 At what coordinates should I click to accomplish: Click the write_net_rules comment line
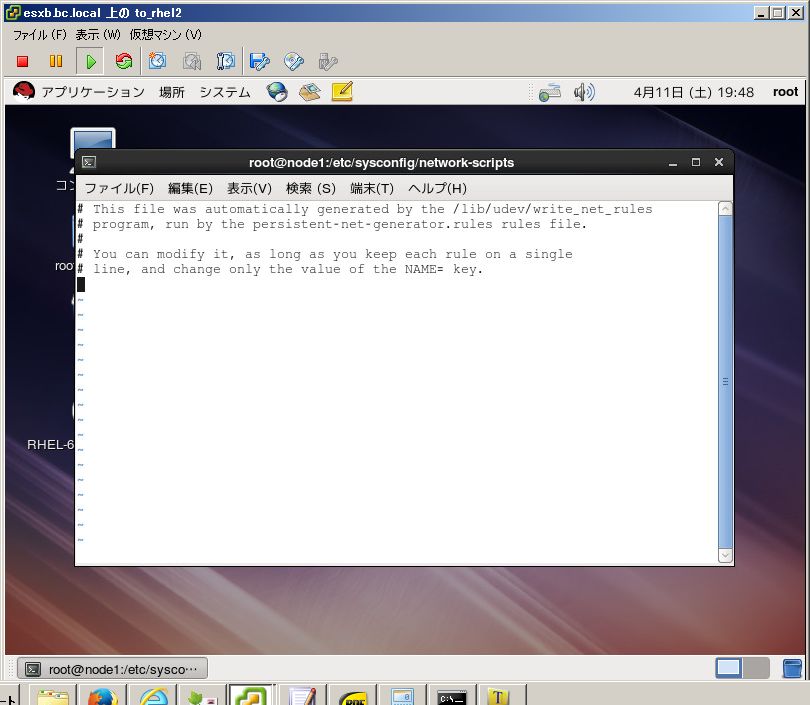click(365, 209)
